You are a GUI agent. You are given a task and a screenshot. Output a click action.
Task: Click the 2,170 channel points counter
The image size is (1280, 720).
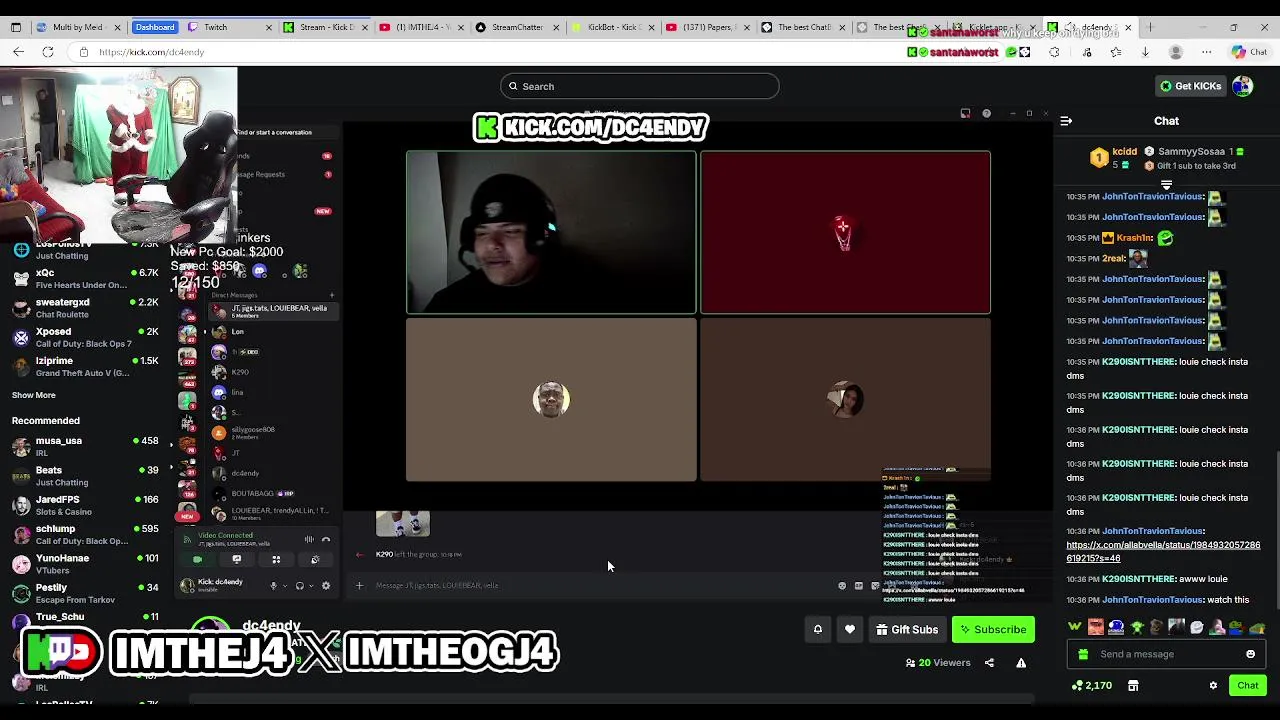(x=1091, y=686)
